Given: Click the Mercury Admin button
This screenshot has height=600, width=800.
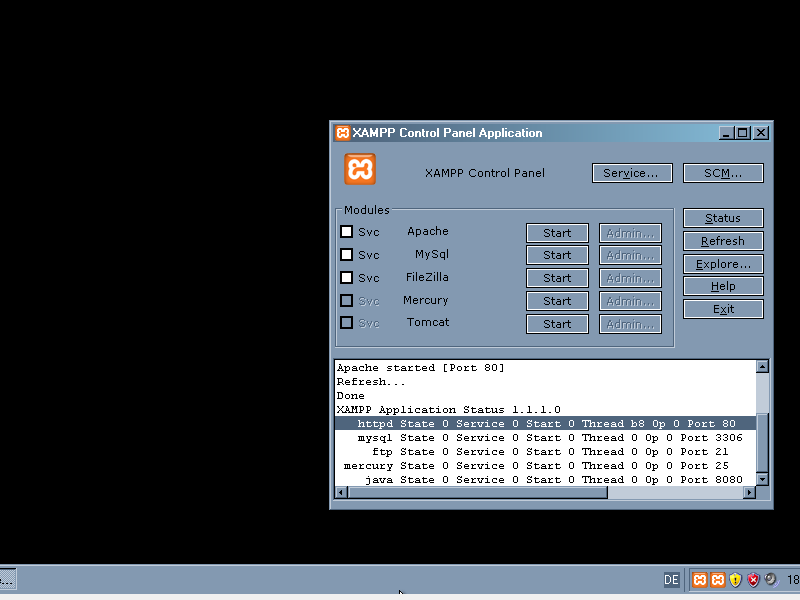Looking at the screenshot, I should click(x=630, y=301).
